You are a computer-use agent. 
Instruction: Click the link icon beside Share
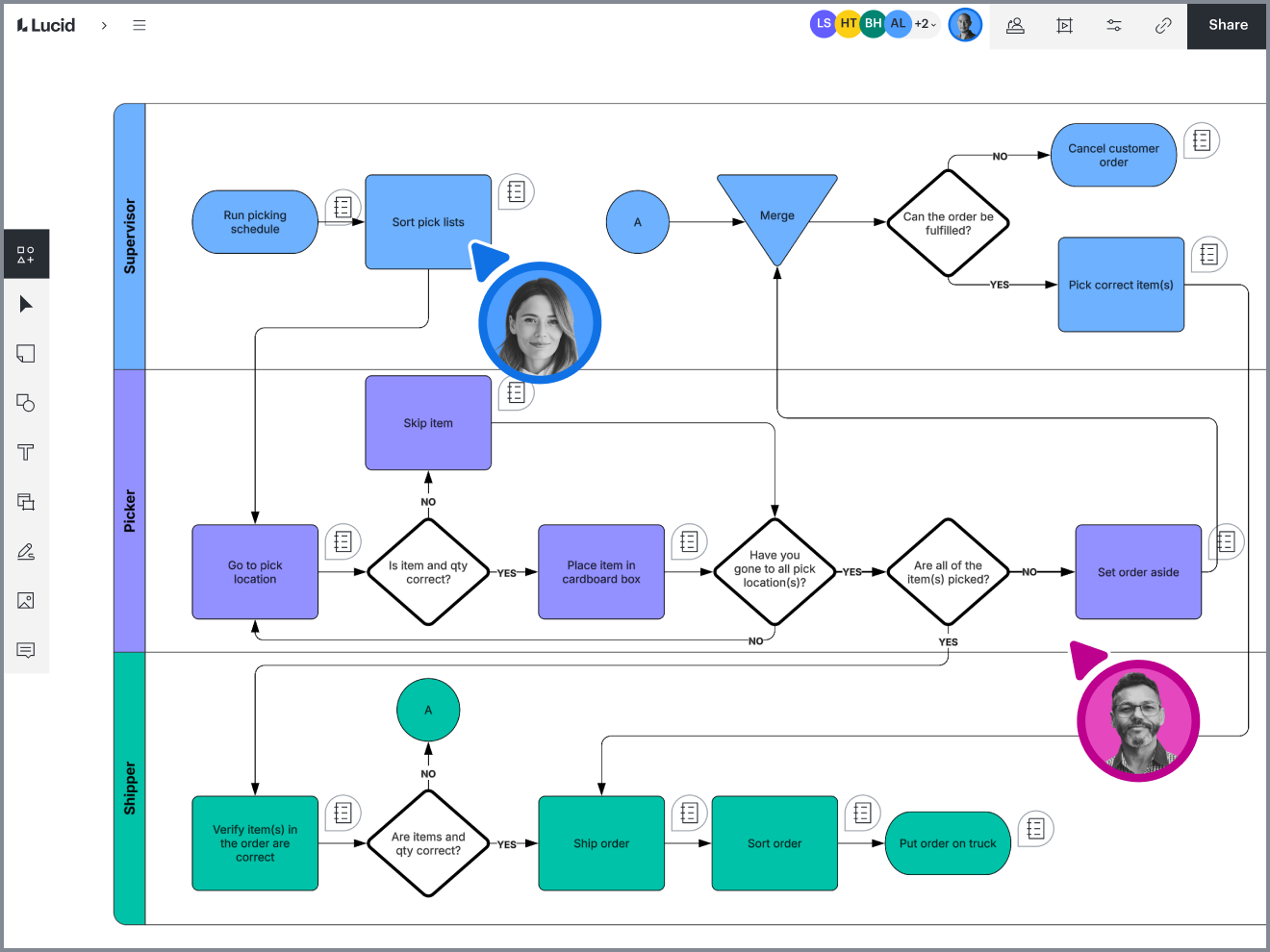1163,26
